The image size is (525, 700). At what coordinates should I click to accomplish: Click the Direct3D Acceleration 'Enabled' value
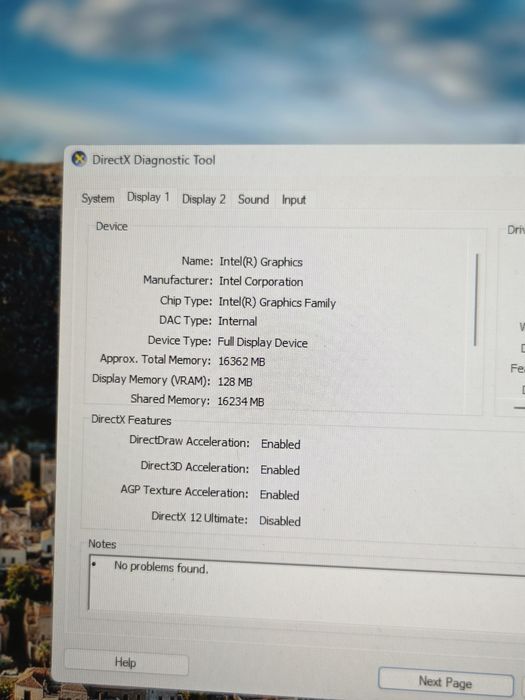[x=280, y=470]
